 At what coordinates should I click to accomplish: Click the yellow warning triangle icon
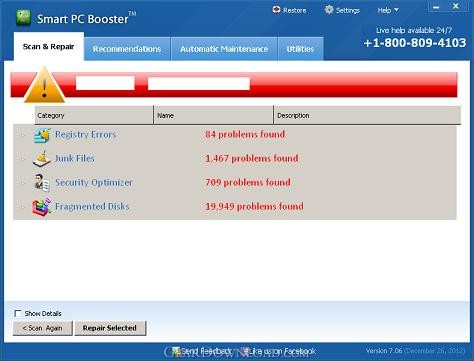(44, 85)
